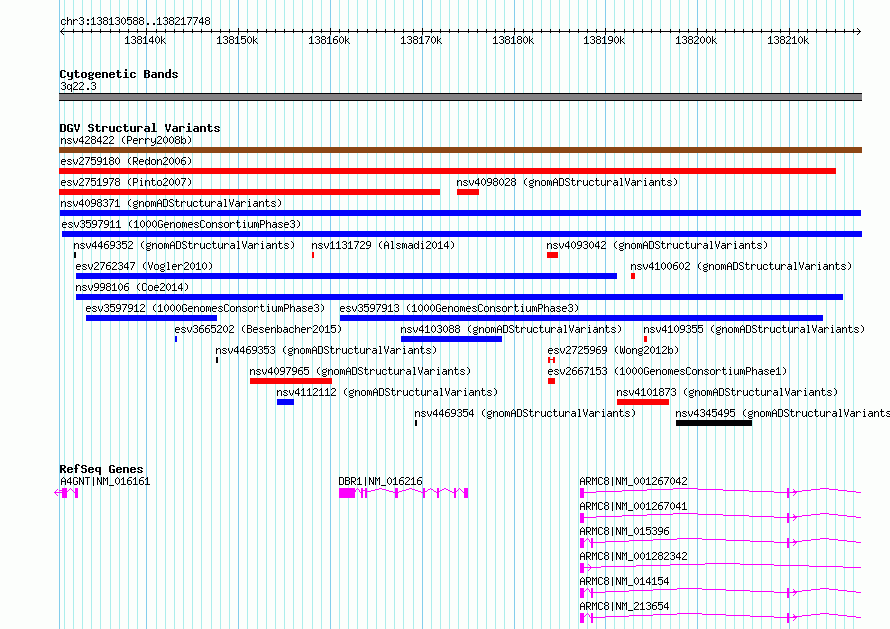Open the ARMC8|NM_001267041 transcript label

pyautogui.click(x=633, y=506)
